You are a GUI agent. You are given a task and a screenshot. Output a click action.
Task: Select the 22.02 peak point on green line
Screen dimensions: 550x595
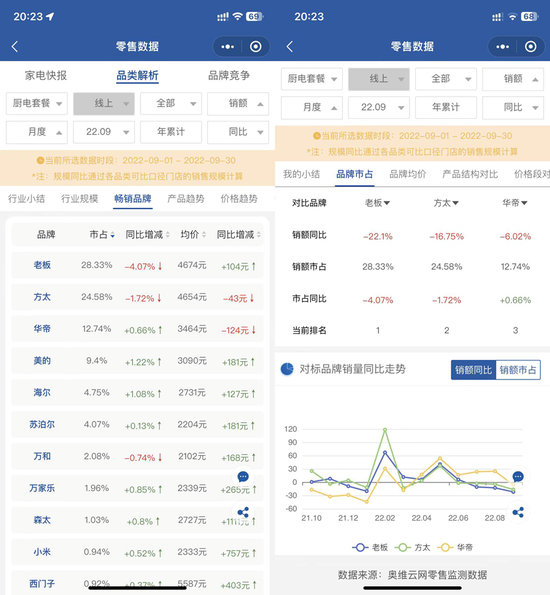[x=385, y=430]
